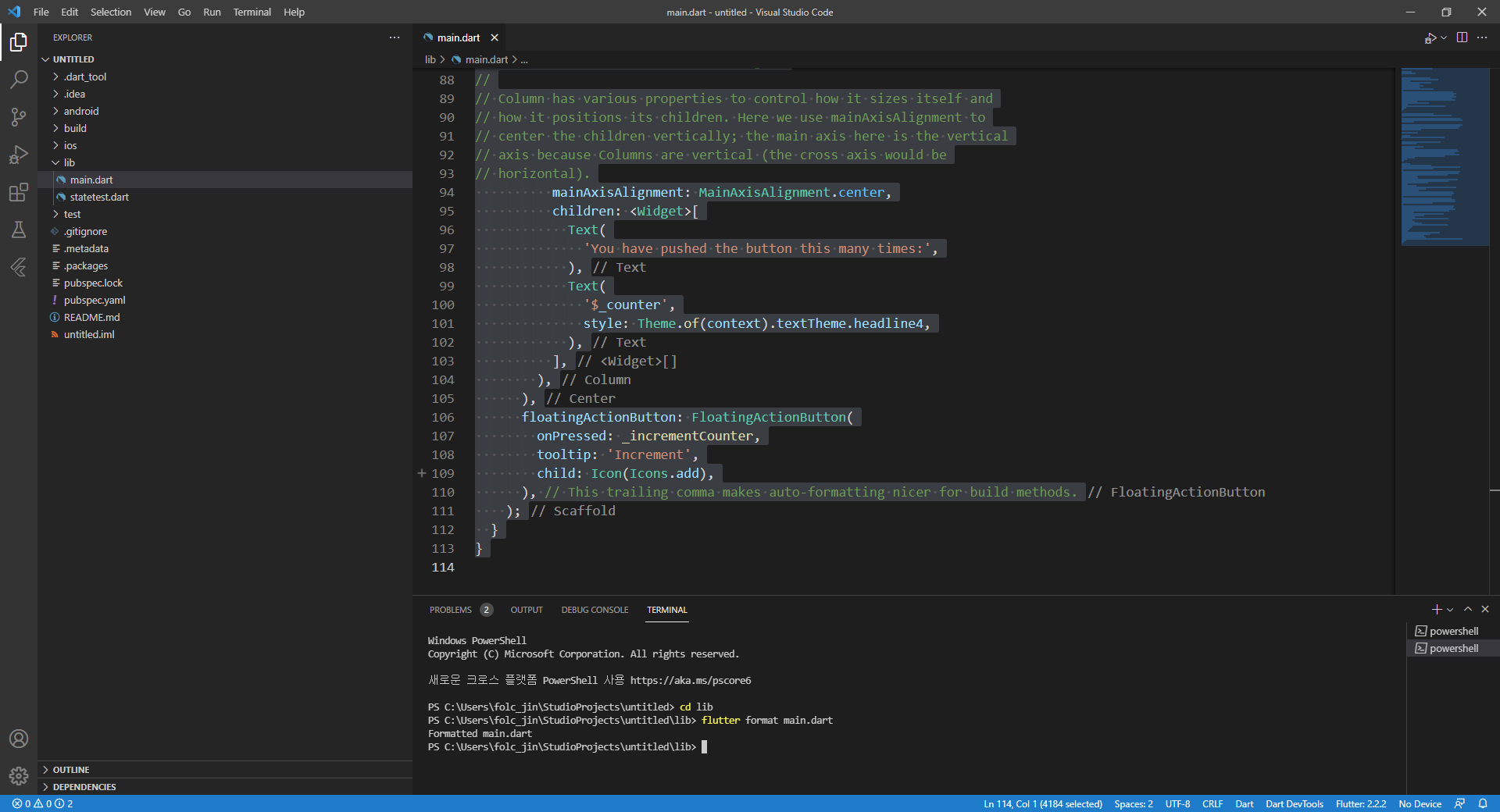The image size is (1500, 812).
Task: Select a device via No Device
Action: pos(1420,803)
